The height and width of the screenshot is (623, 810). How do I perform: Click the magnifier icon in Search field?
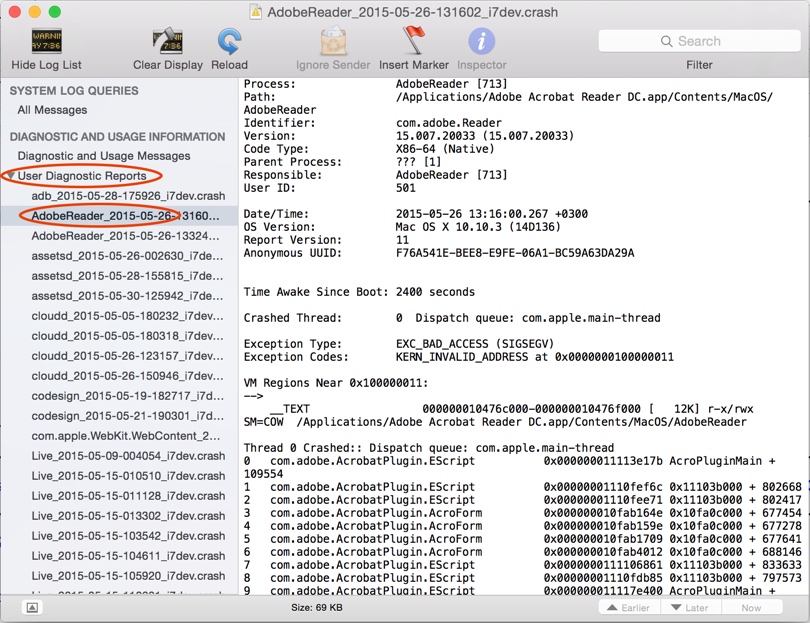(666, 41)
